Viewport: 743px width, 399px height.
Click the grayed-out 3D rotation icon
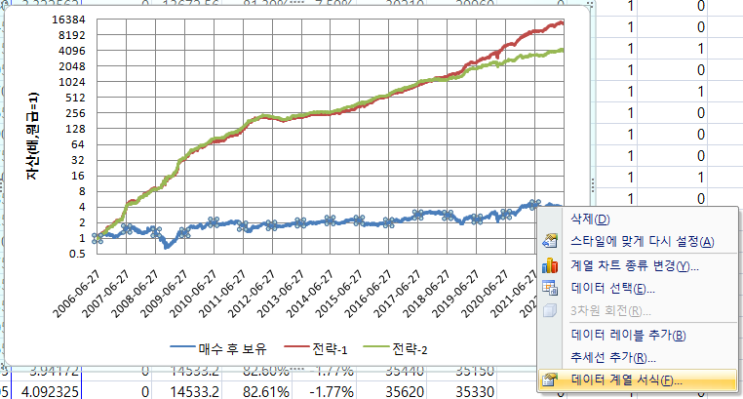coord(550,311)
